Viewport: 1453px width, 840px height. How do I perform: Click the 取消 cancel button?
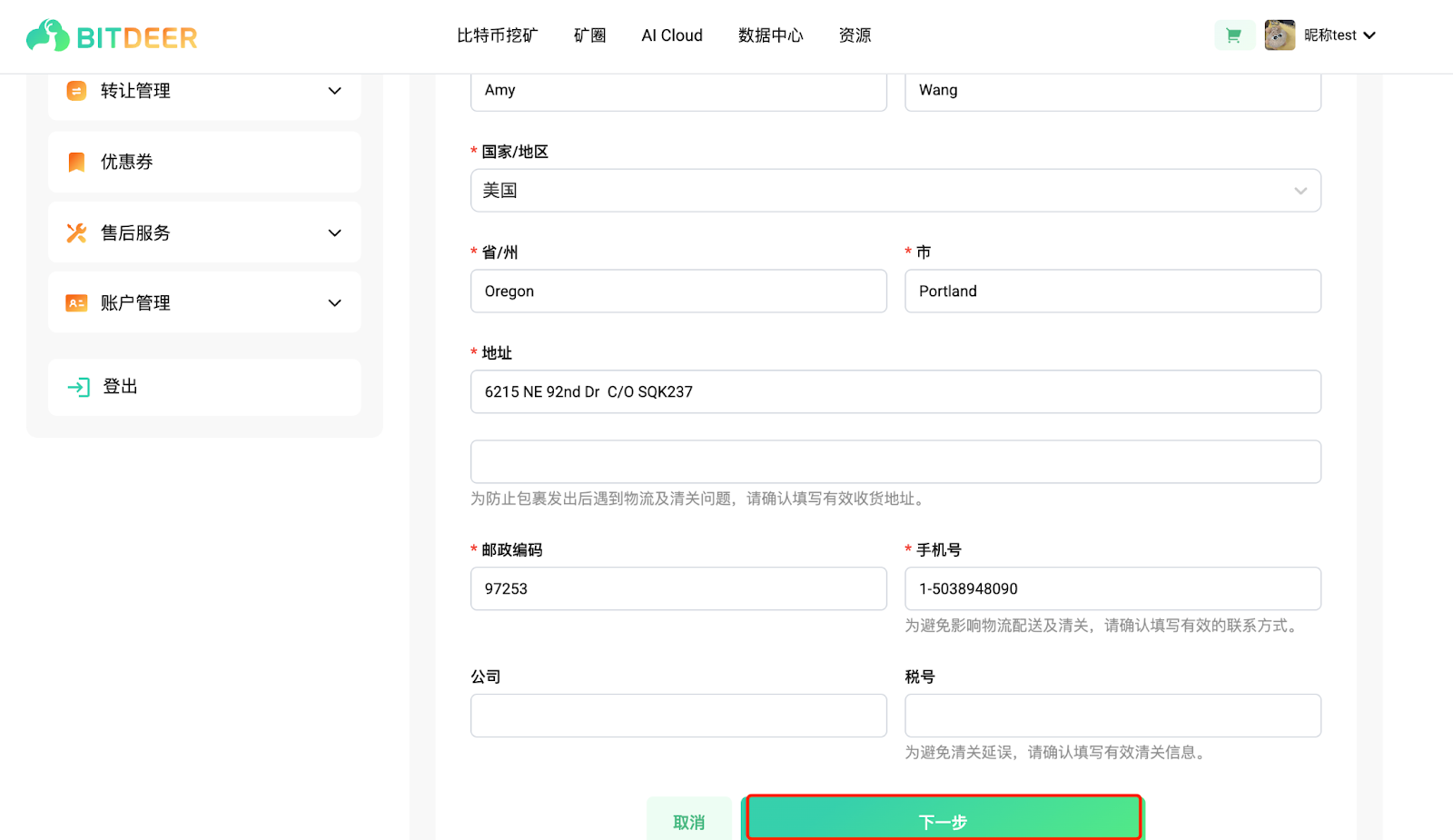click(x=689, y=821)
